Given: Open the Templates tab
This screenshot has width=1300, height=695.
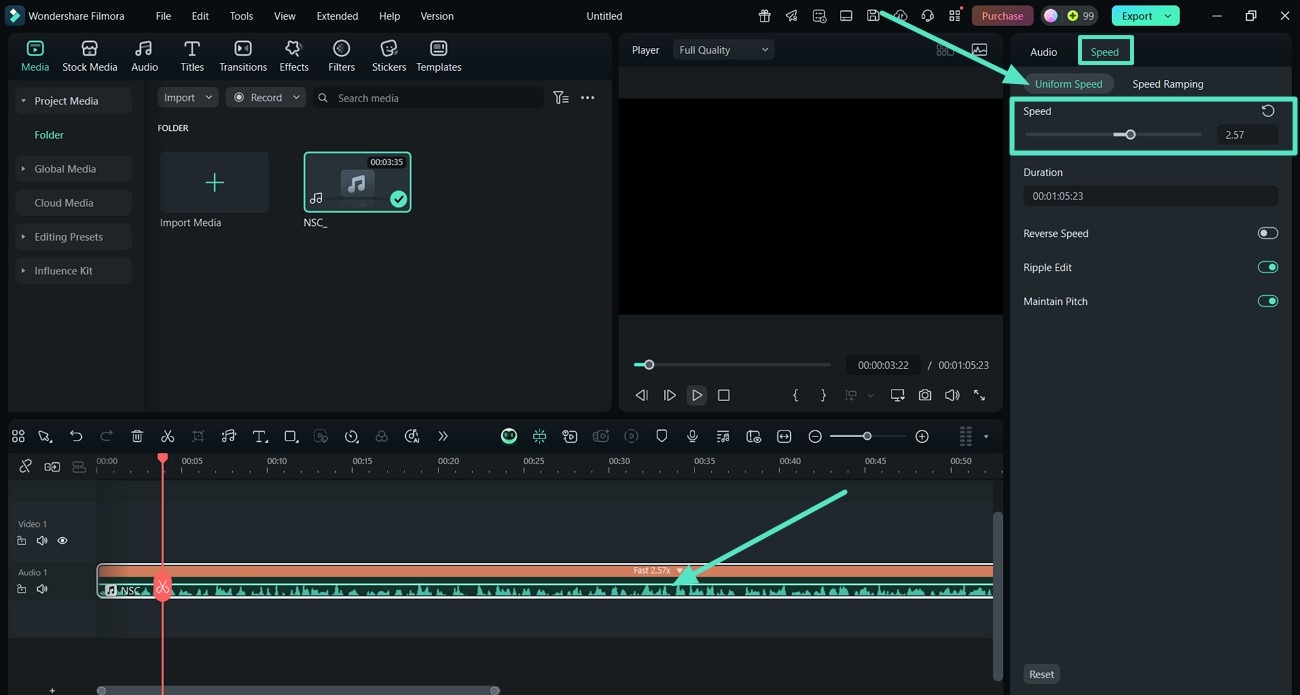Looking at the screenshot, I should pyautogui.click(x=438, y=56).
